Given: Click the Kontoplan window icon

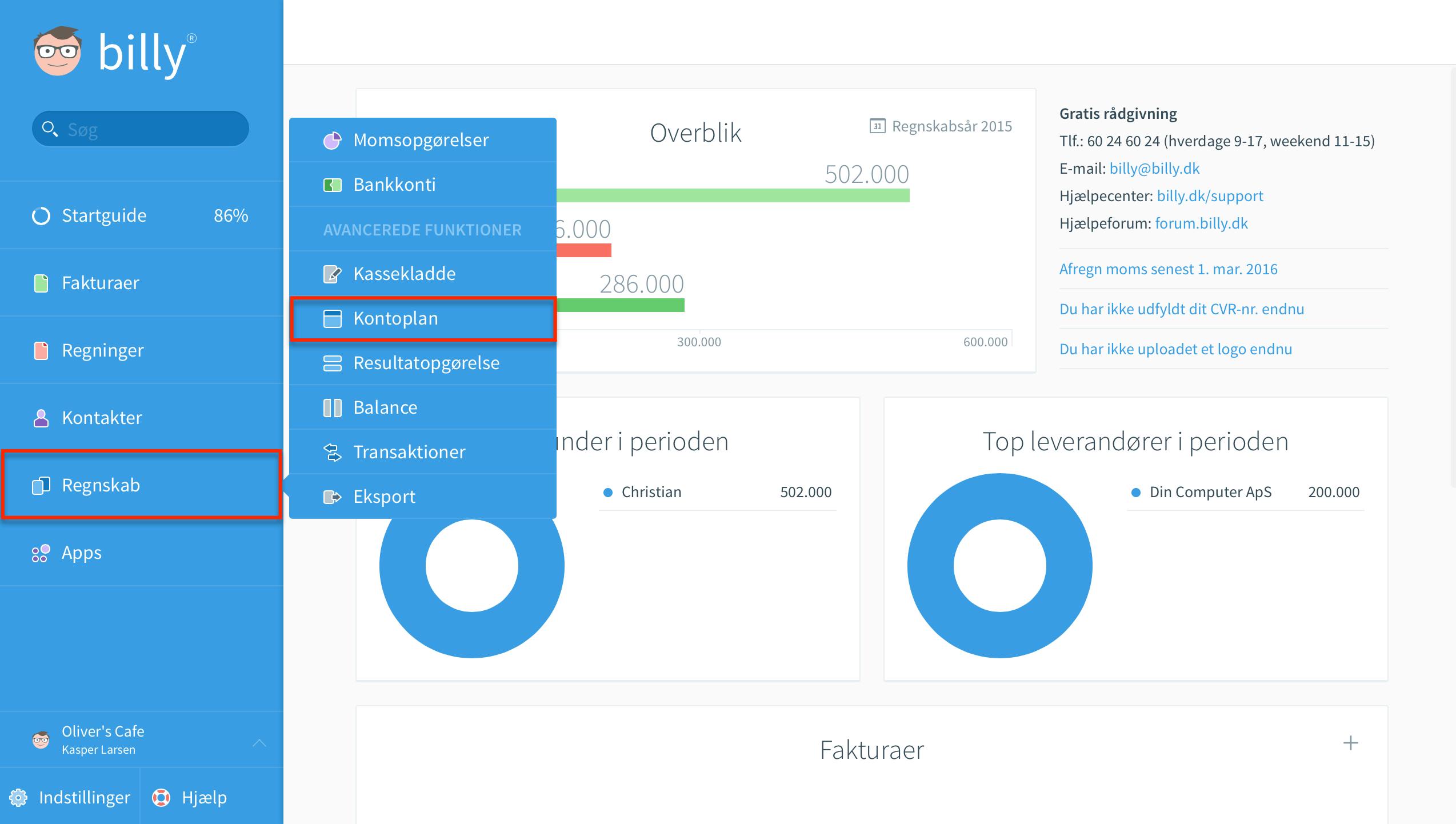Looking at the screenshot, I should point(333,318).
